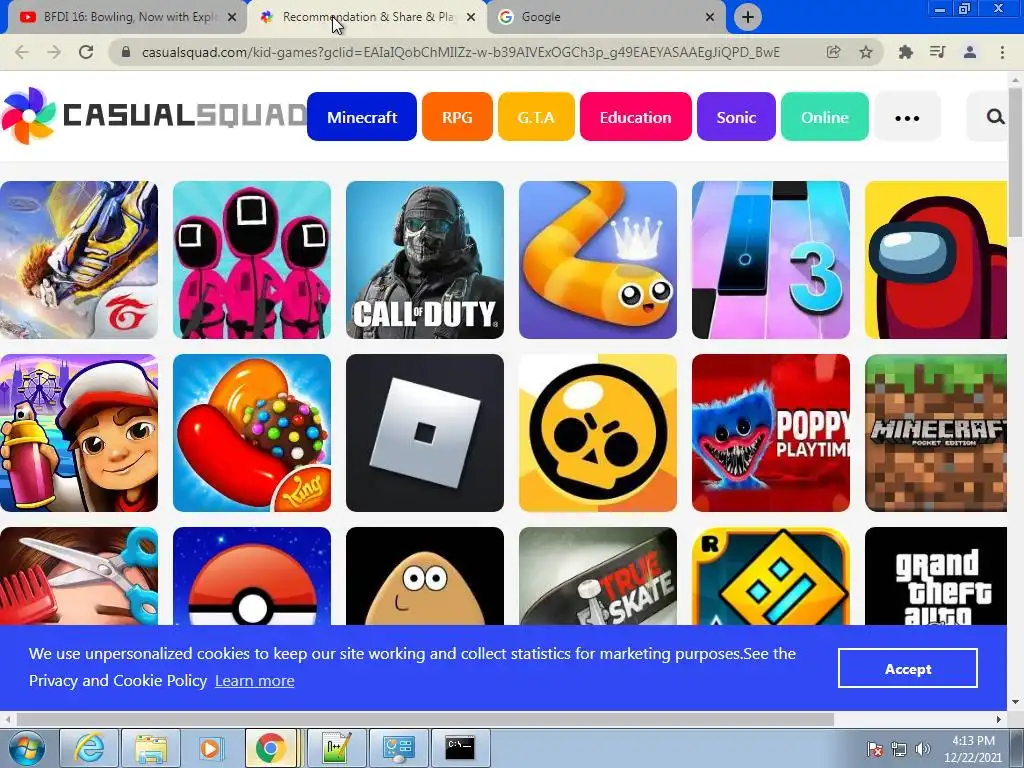Image resolution: width=1024 pixels, height=768 pixels.
Task: Open the Geometry Dash game tile
Action: pos(771,576)
